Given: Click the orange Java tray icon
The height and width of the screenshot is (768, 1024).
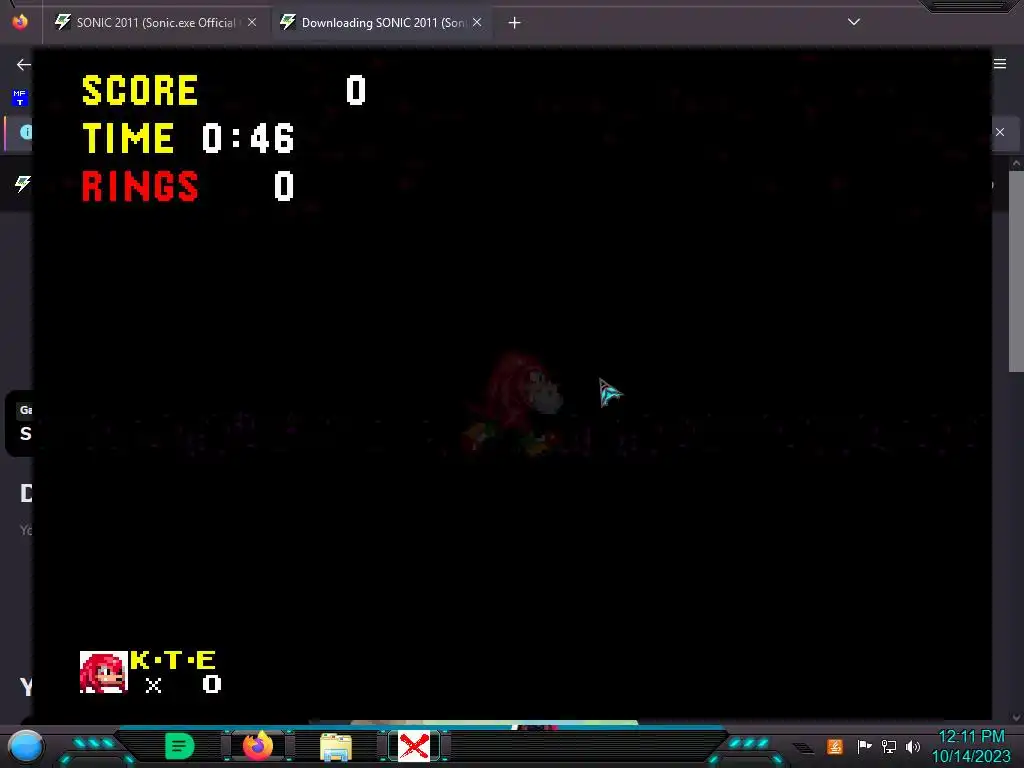Looking at the screenshot, I should coord(835,746).
